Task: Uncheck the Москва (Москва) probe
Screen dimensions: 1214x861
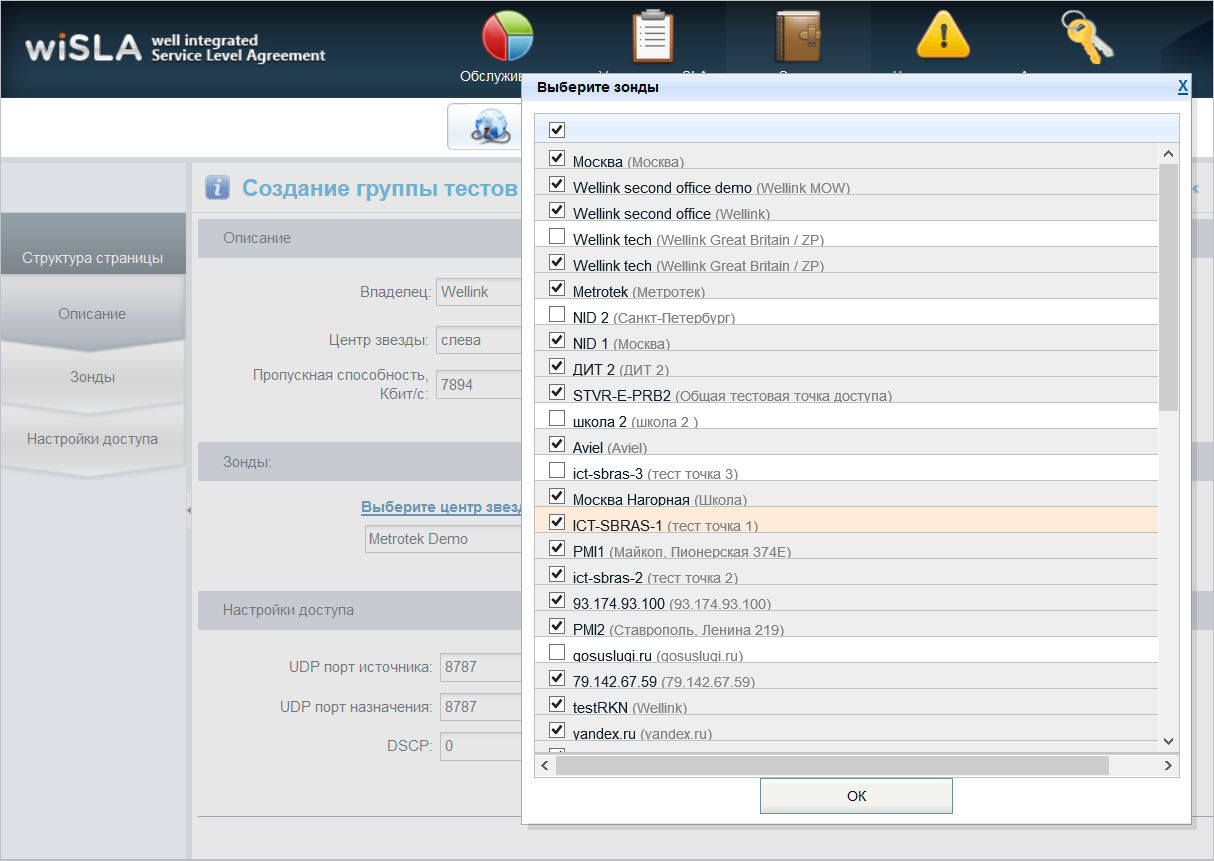Action: click(x=557, y=158)
